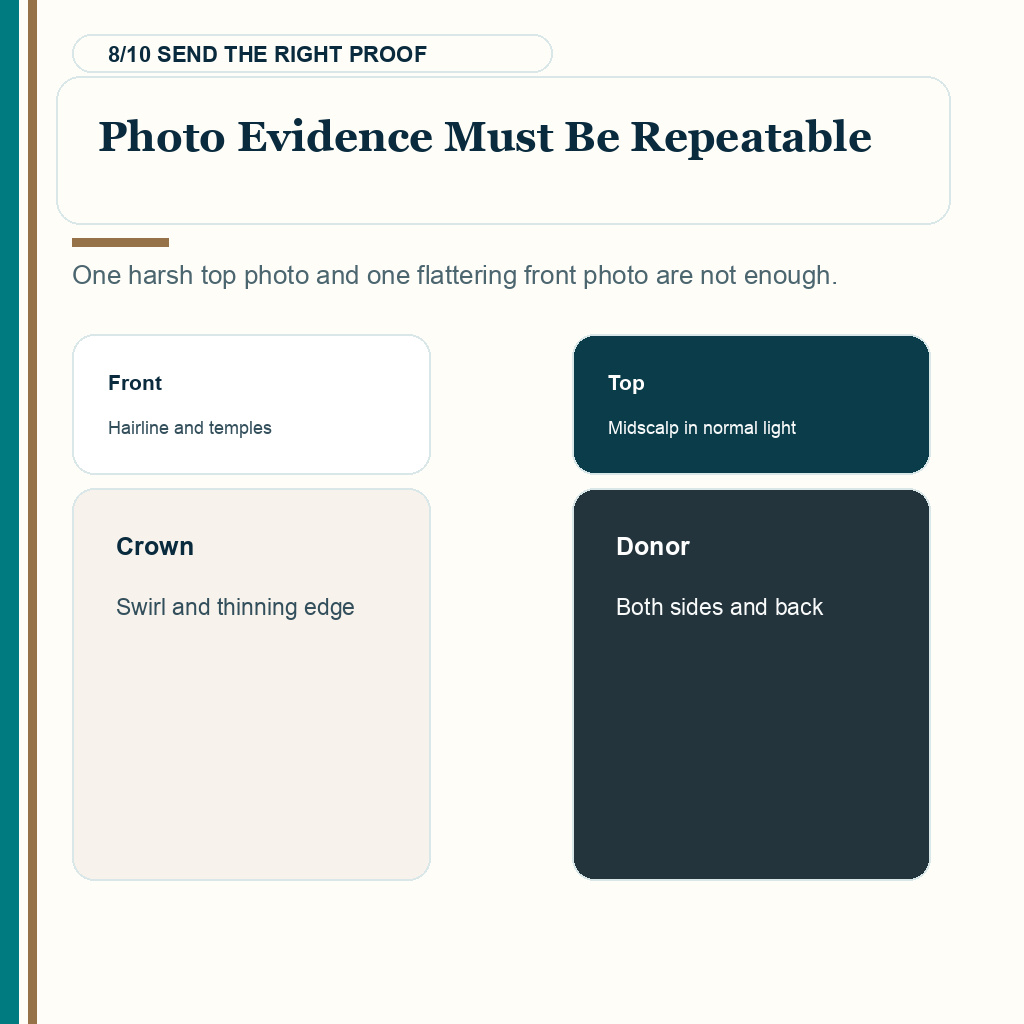Click the brown vertical stripe at left edge
This screenshot has width=1024, height=1024.
(x=32, y=512)
